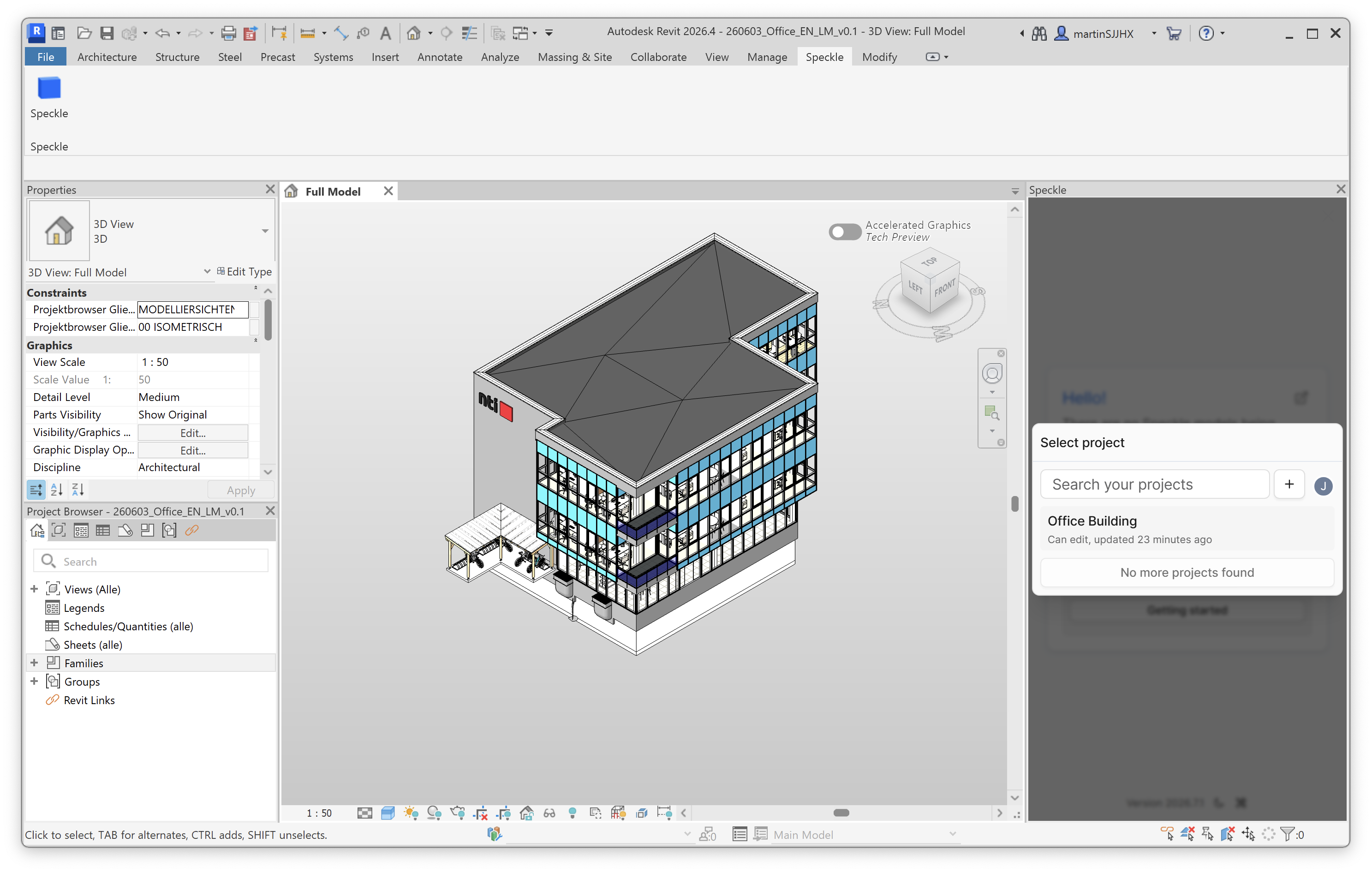This screenshot has width=1372, height=873.
Task: Click the Print icon in the quick access toolbar
Action: point(228,33)
